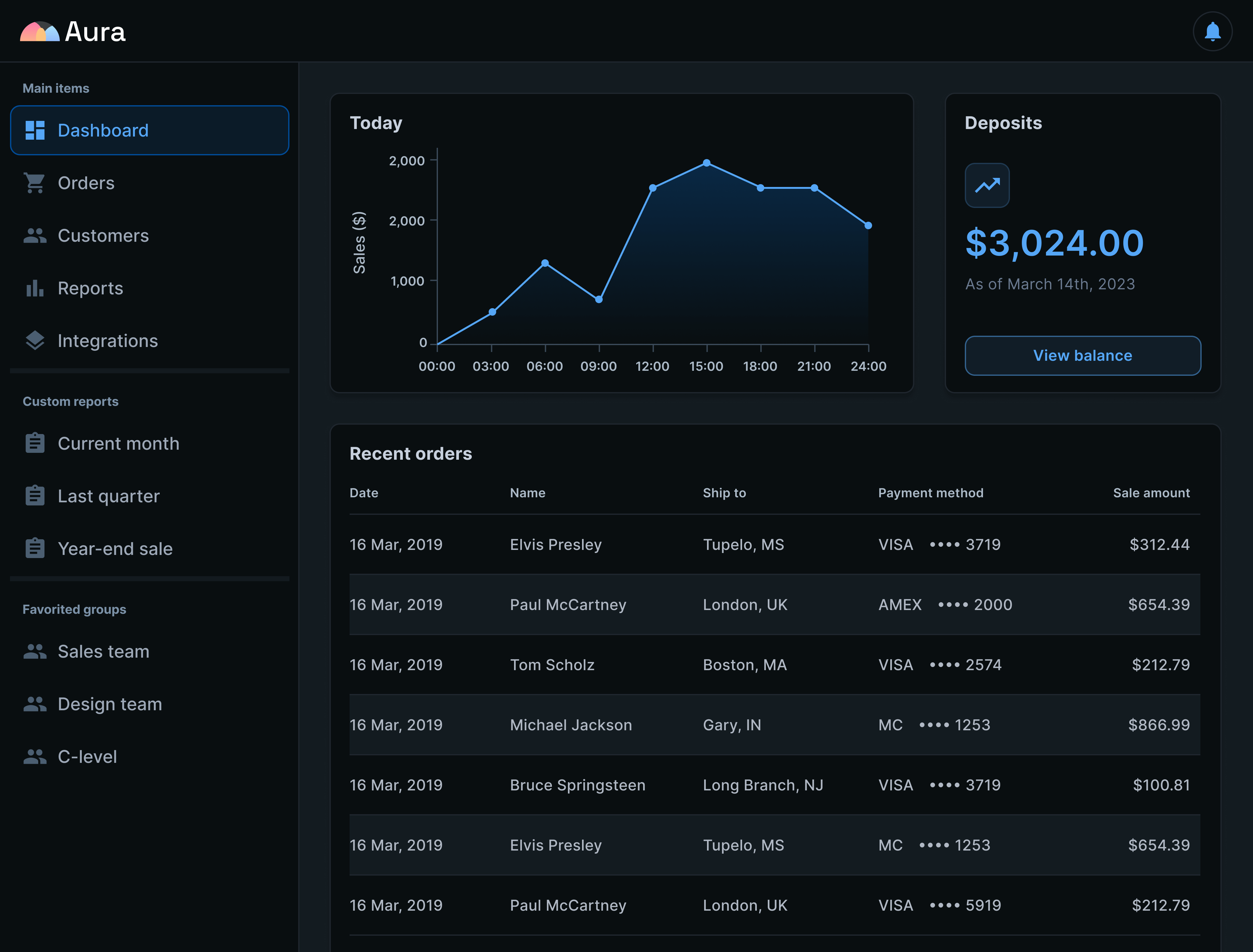Image resolution: width=1253 pixels, height=952 pixels.
Task: Click the Integrations layers icon
Action: (34, 341)
